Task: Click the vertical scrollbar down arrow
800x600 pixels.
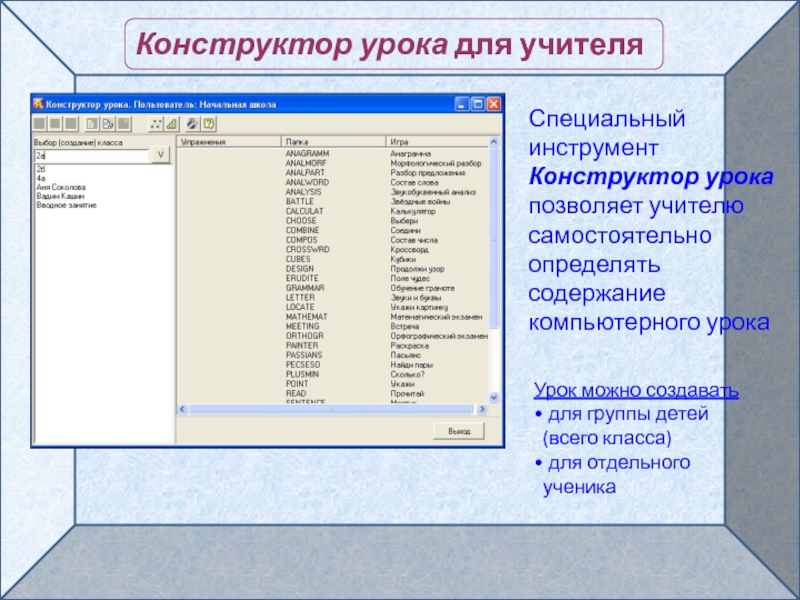Action: tap(494, 398)
